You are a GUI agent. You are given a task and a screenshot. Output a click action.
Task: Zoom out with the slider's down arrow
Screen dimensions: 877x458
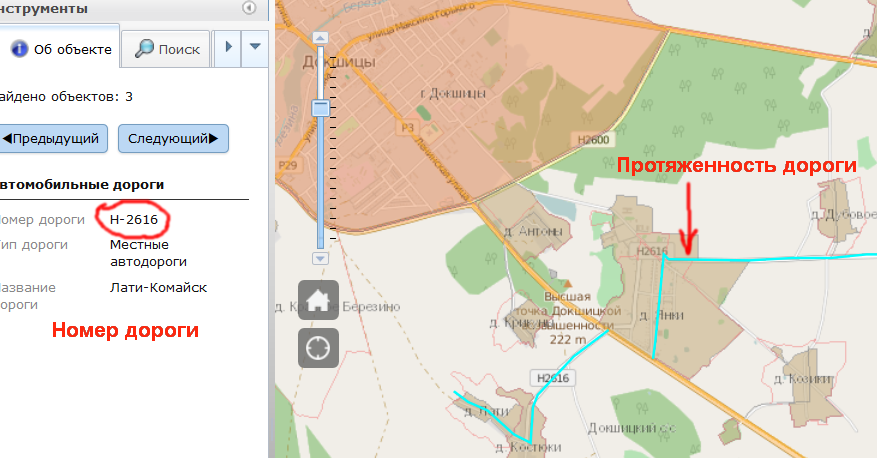click(x=320, y=258)
